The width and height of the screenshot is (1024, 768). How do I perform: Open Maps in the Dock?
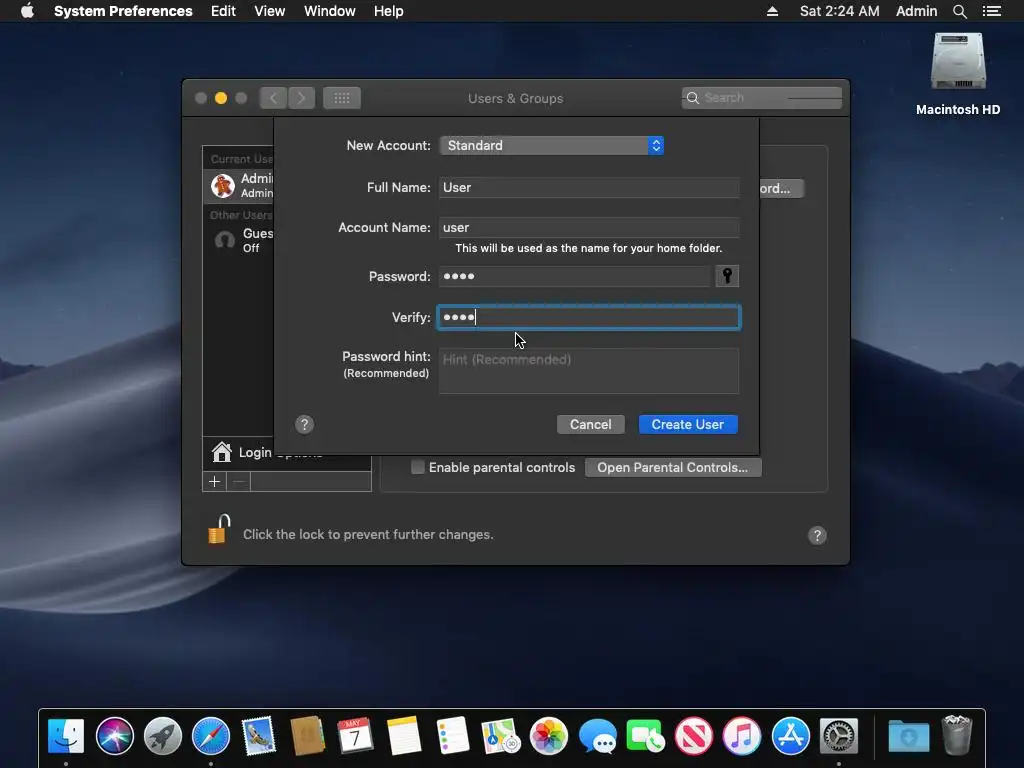[500, 736]
